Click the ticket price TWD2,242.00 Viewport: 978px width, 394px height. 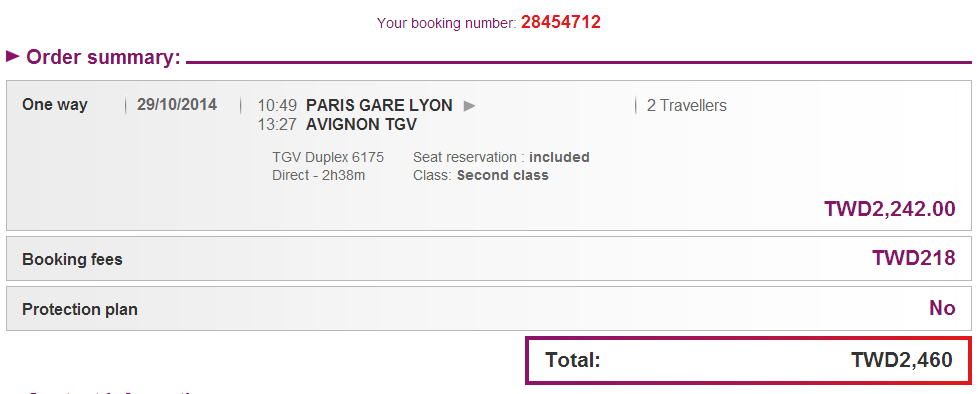890,209
